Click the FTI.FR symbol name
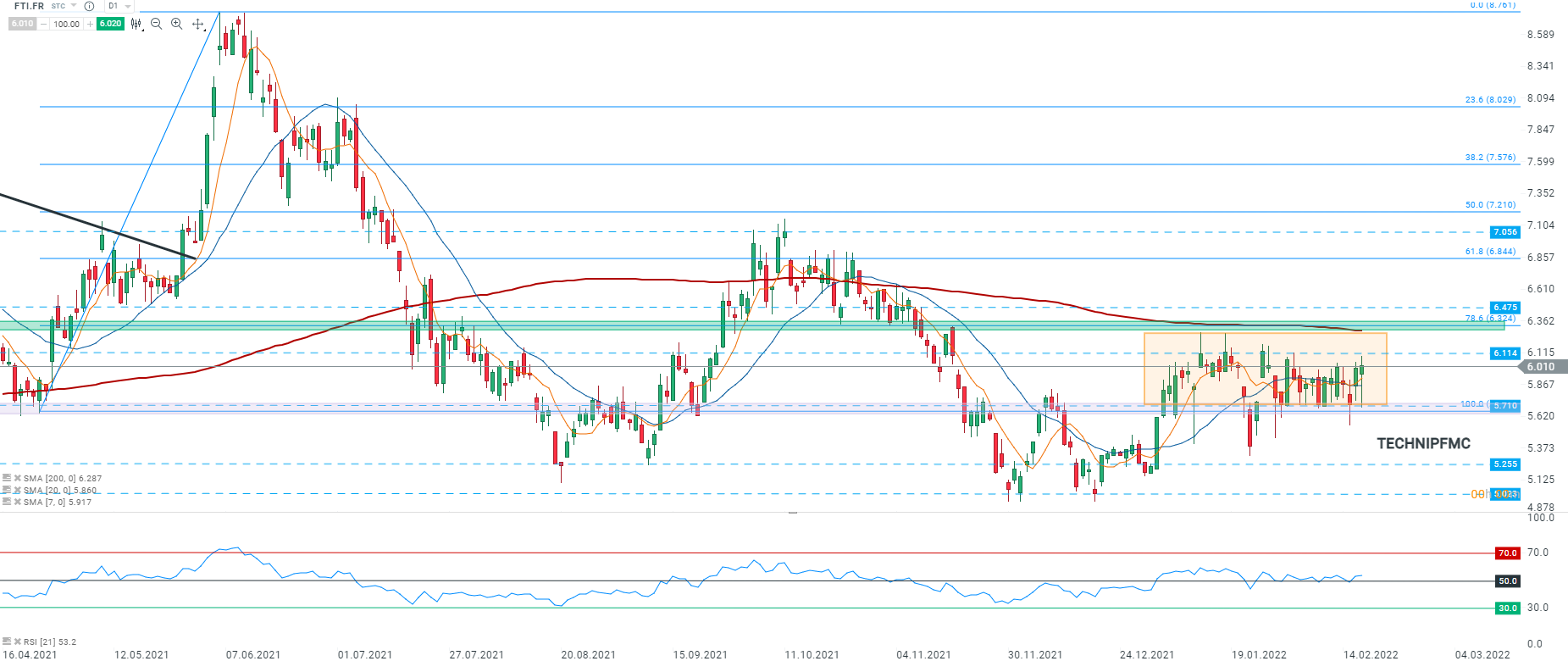Screen dimensions: 1568x661 [x=28, y=6]
